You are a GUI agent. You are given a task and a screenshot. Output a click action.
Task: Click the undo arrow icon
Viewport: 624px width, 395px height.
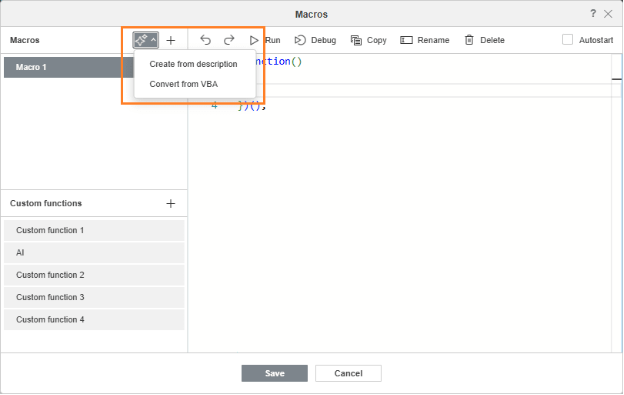(205, 40)
